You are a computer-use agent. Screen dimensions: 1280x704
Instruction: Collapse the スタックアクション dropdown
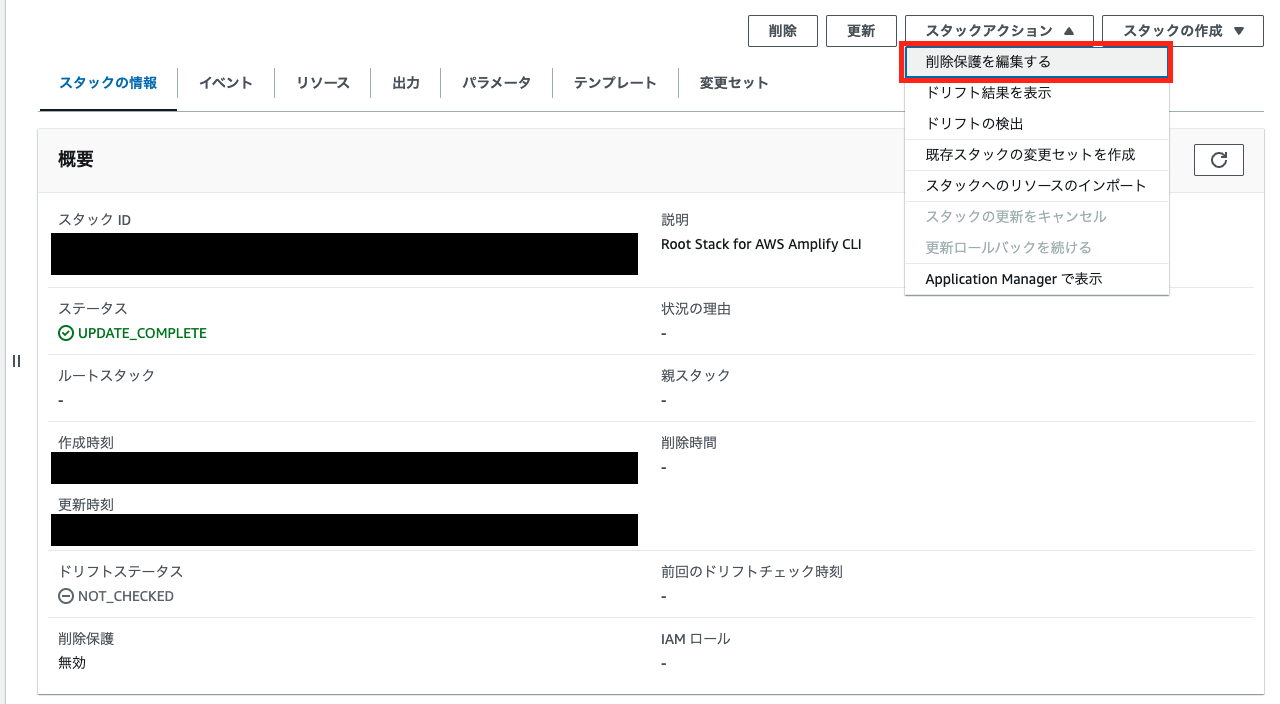tap(999, 31)
